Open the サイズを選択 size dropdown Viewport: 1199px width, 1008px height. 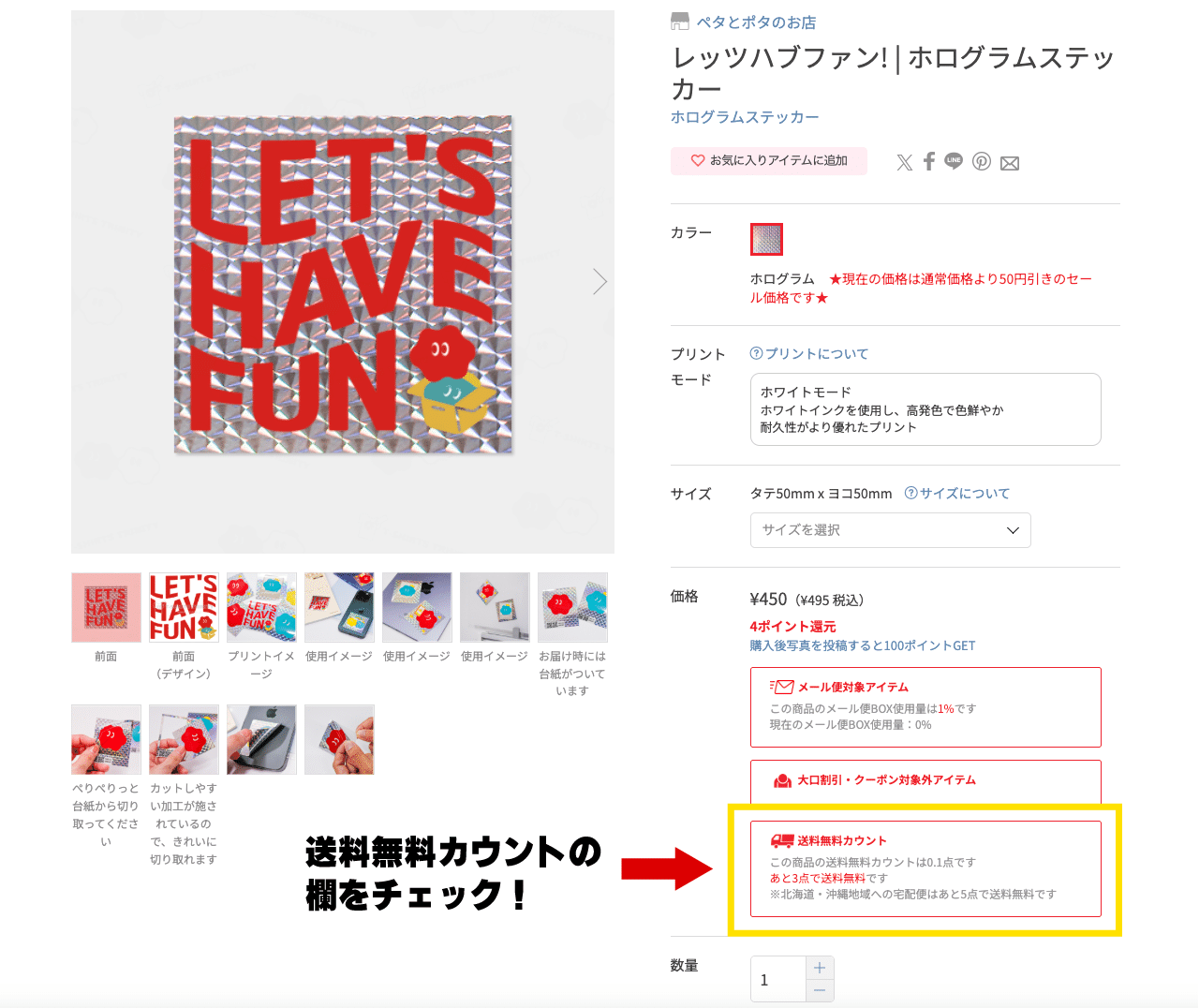point(891,530)
